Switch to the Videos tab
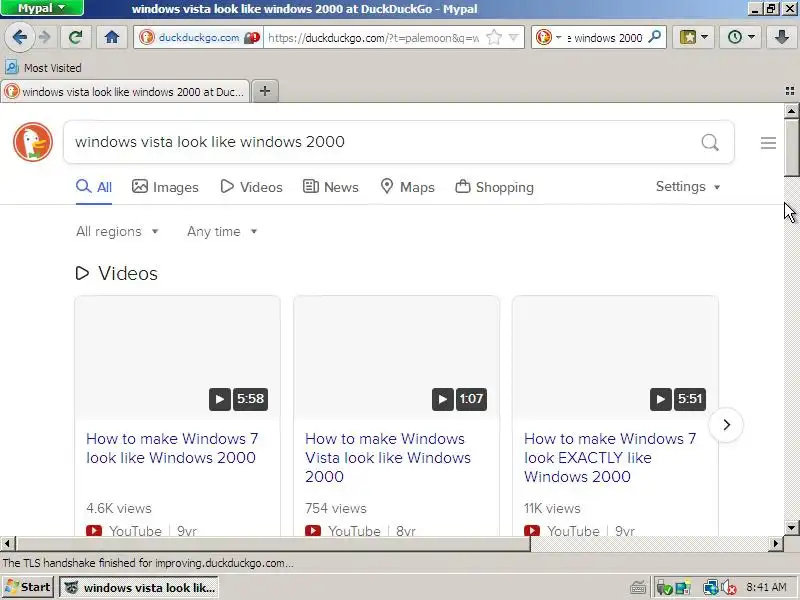Screen dimensions: 800x600 pos(252,187)
